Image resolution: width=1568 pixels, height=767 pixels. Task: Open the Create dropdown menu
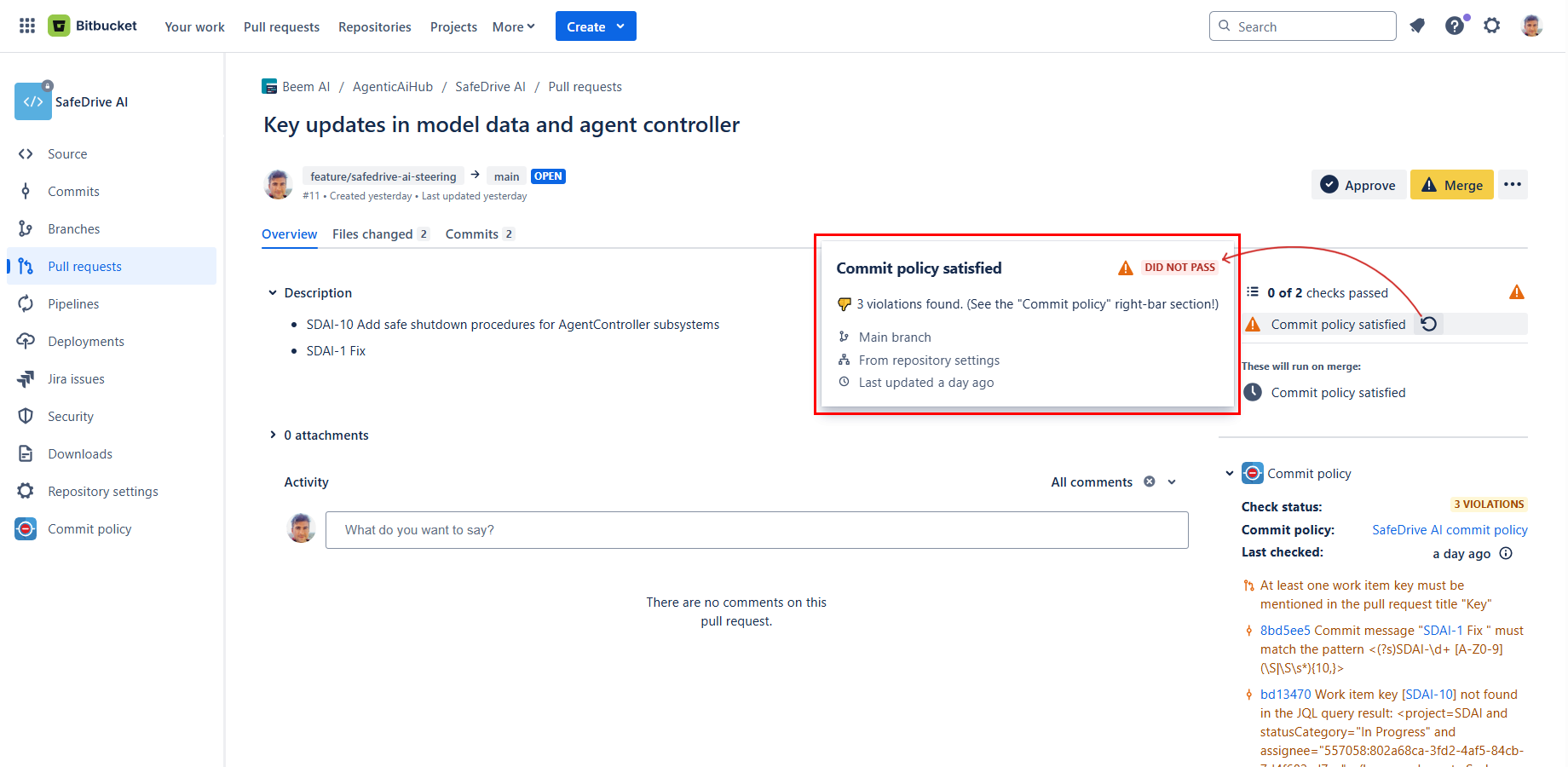595,26
